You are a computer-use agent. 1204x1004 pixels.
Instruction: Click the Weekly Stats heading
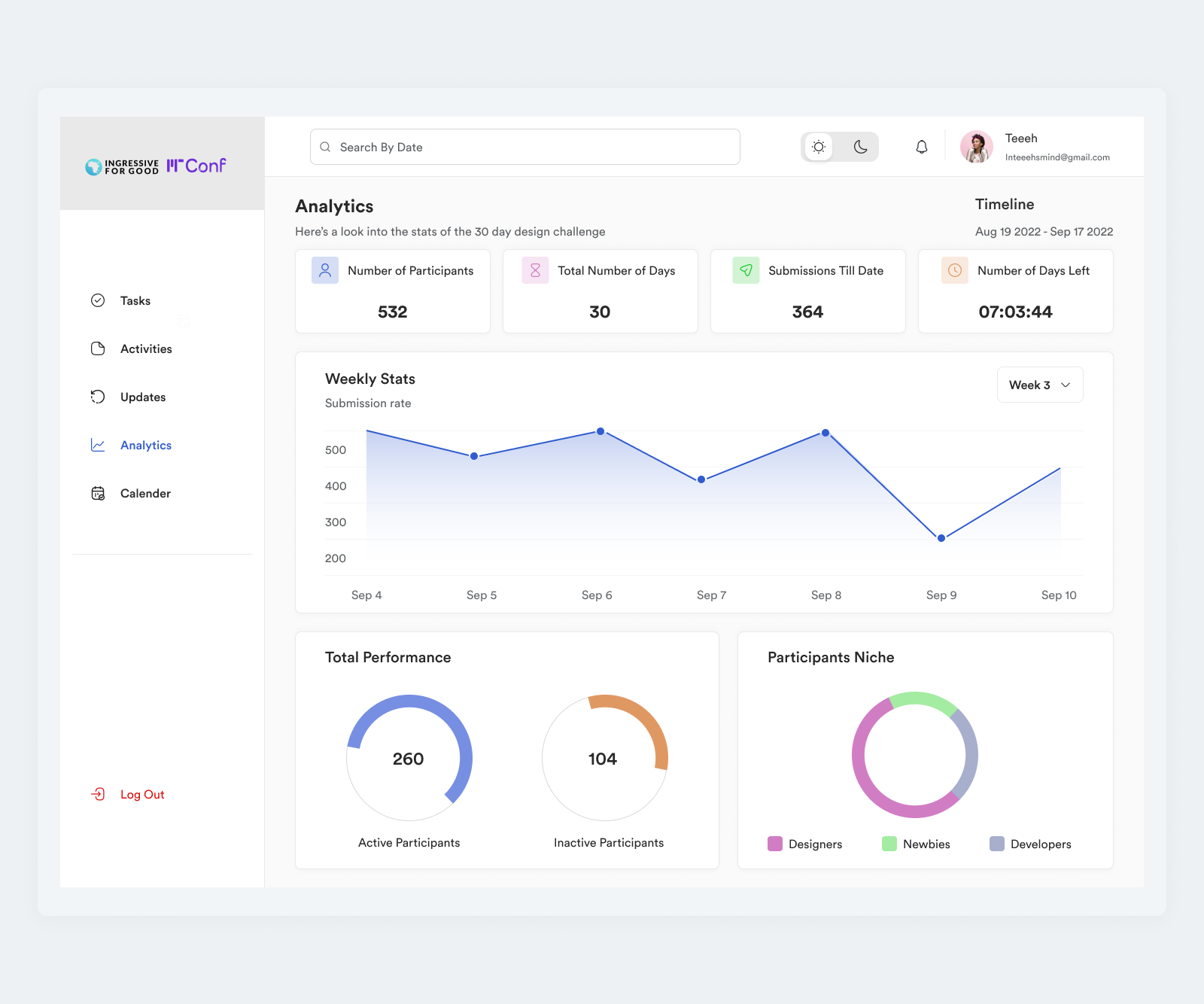(370, 379)
